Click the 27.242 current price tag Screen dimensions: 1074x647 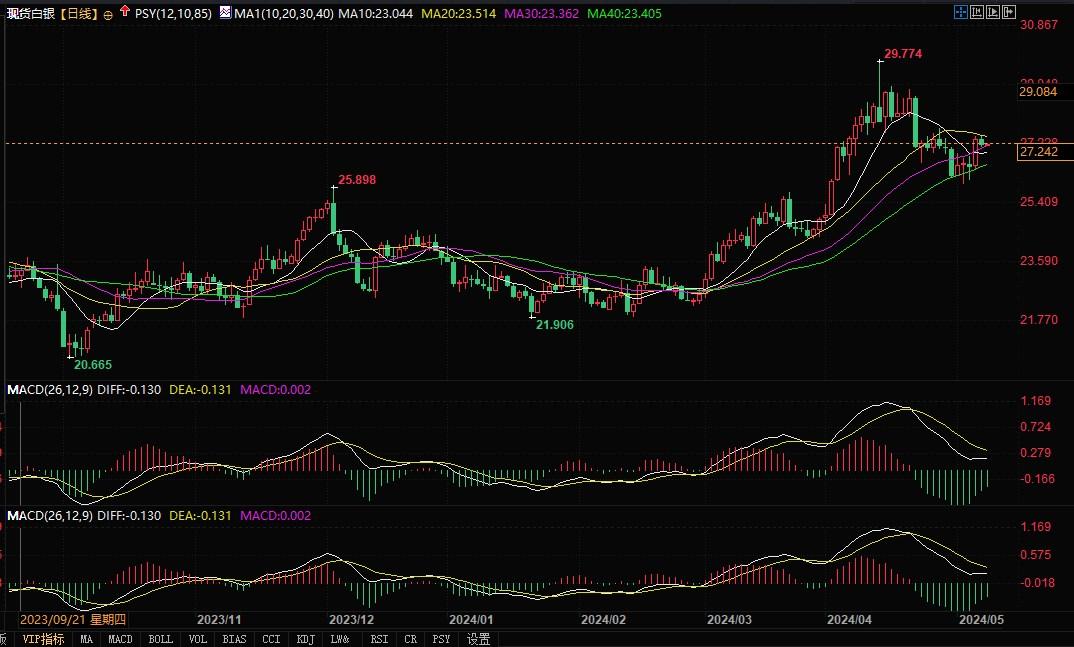1038,152
